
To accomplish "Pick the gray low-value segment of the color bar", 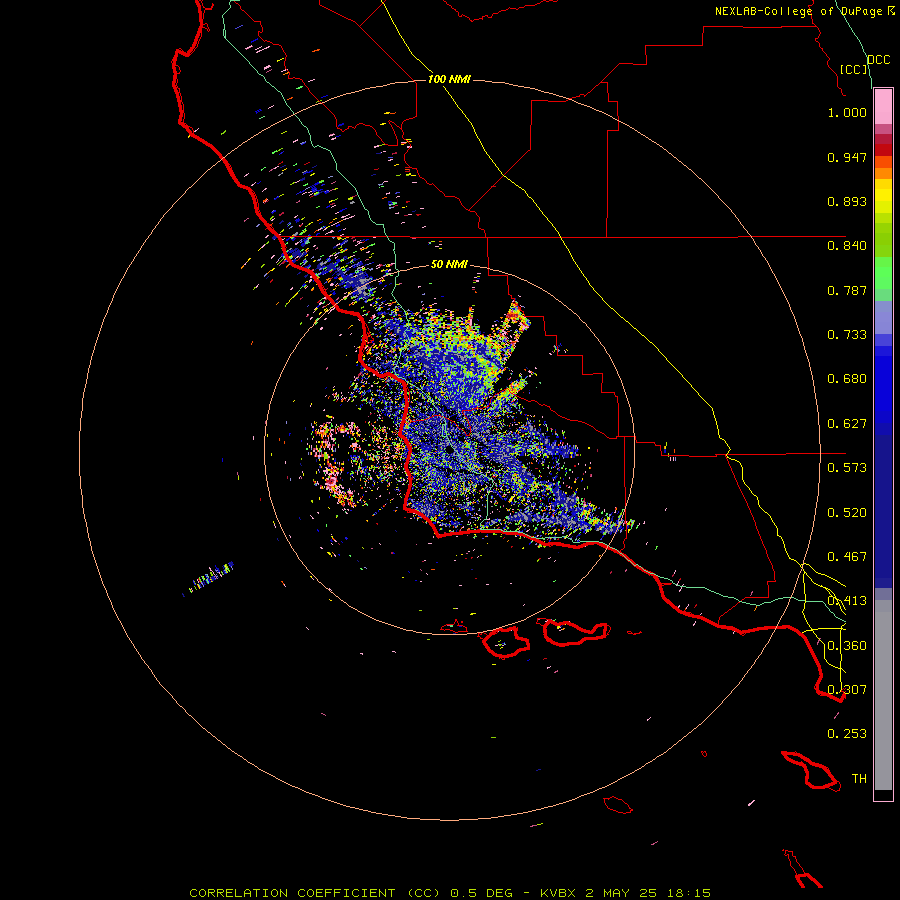I will [x=883, y=695].
